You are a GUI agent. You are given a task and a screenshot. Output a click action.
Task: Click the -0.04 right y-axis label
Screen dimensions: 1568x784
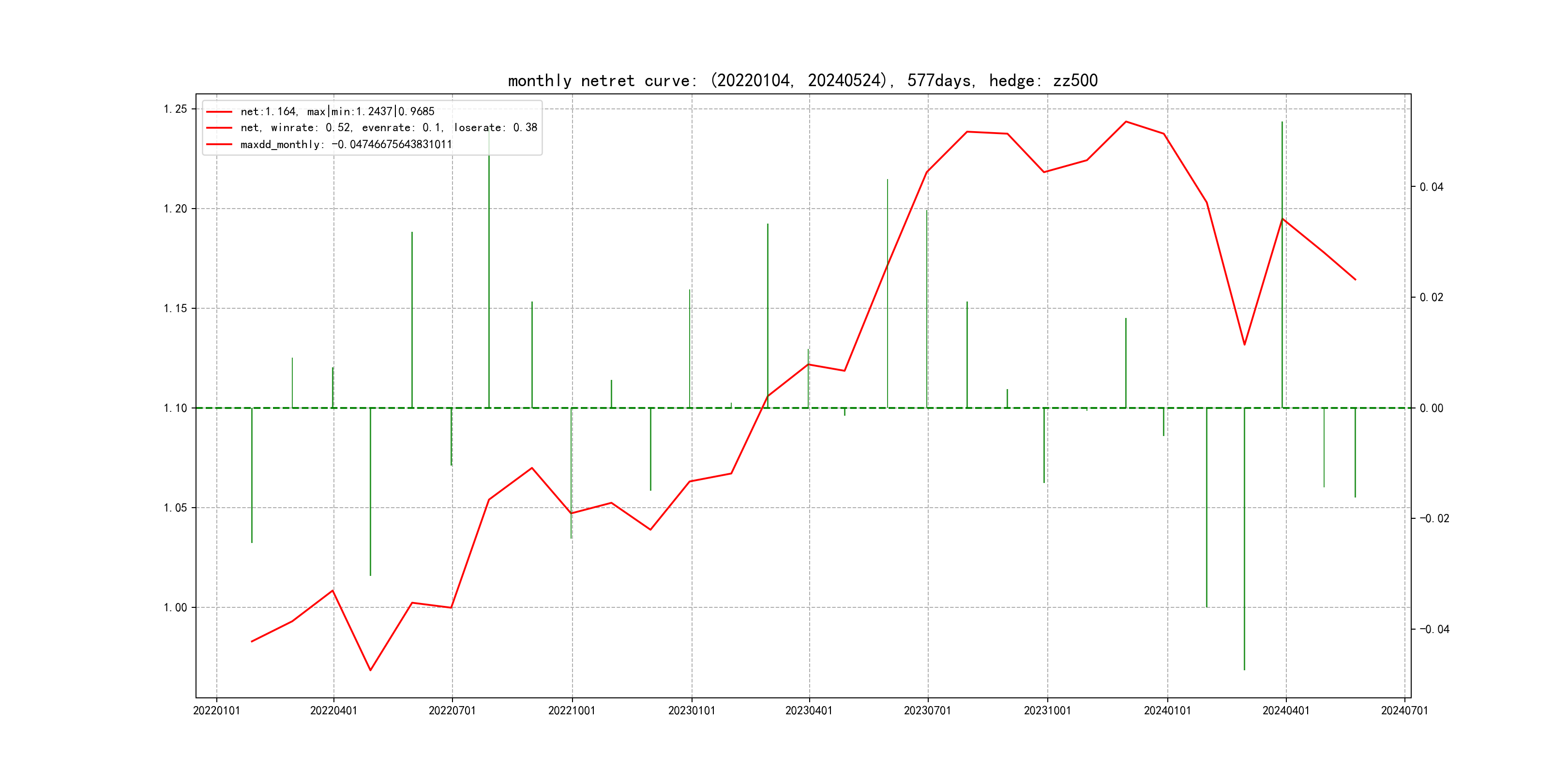tap(1434, 630)
